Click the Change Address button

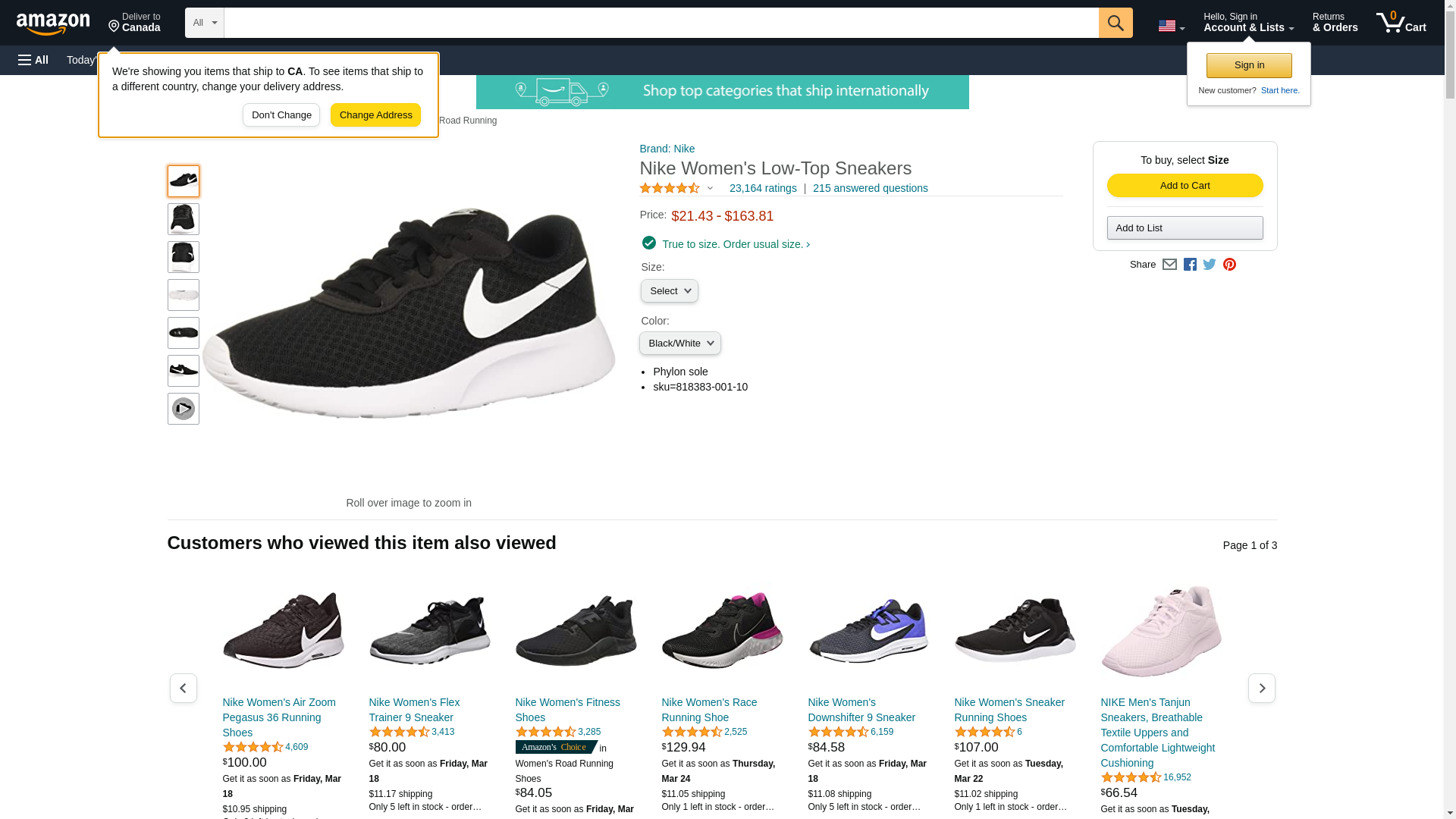(375, 115)
